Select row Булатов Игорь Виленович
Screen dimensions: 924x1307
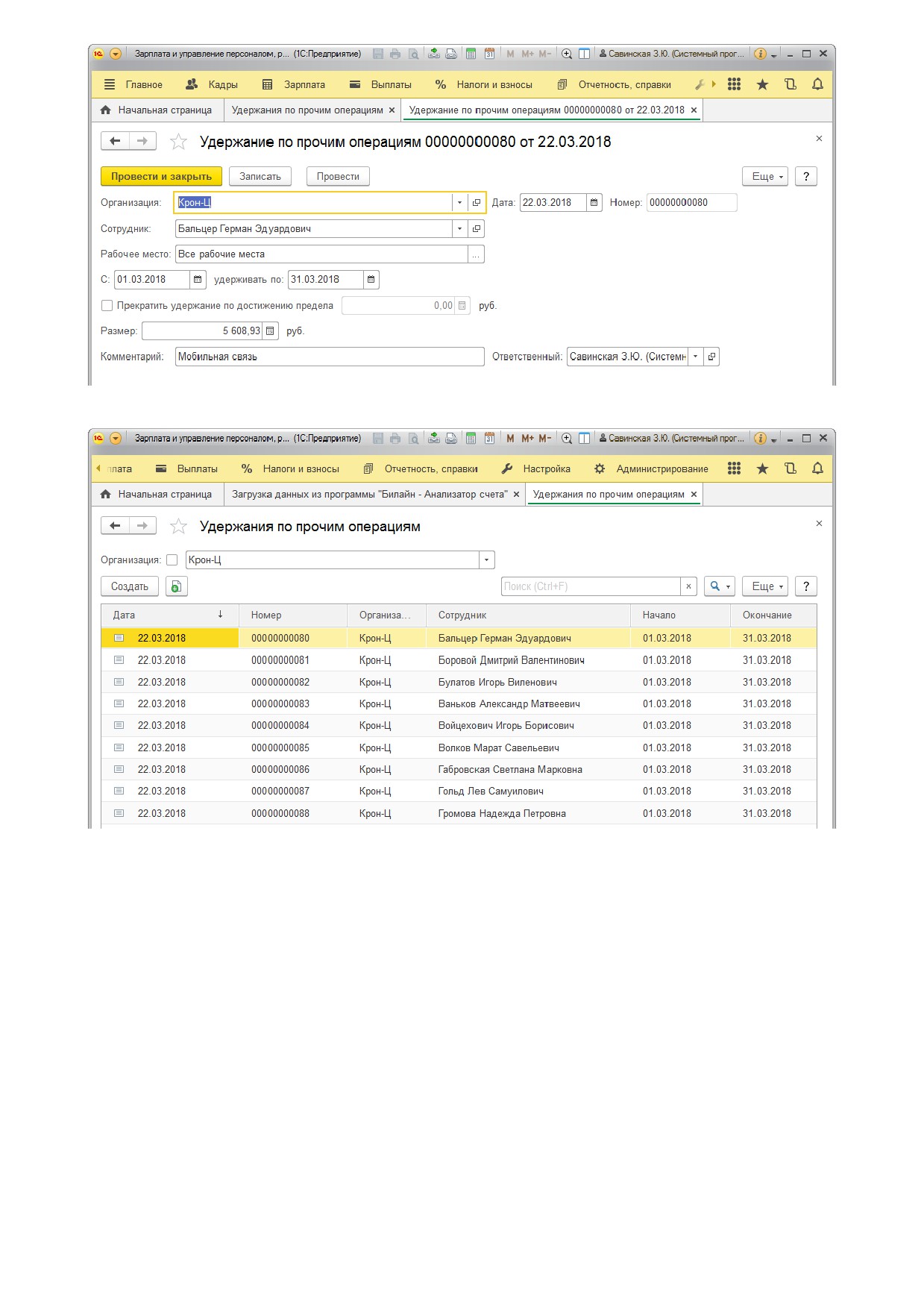click(459, 682)
